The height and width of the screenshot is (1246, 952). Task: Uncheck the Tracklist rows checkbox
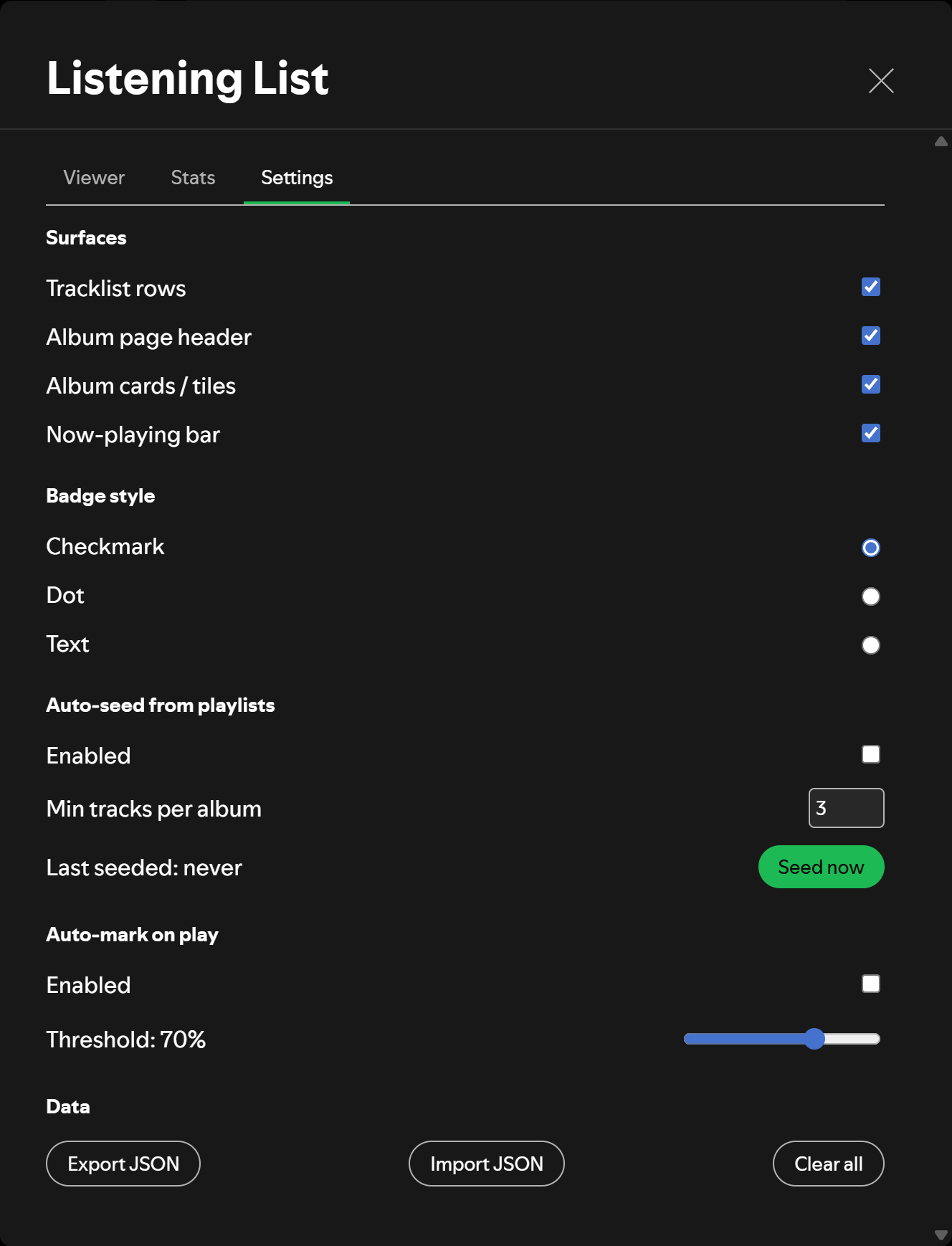[871, 287]
